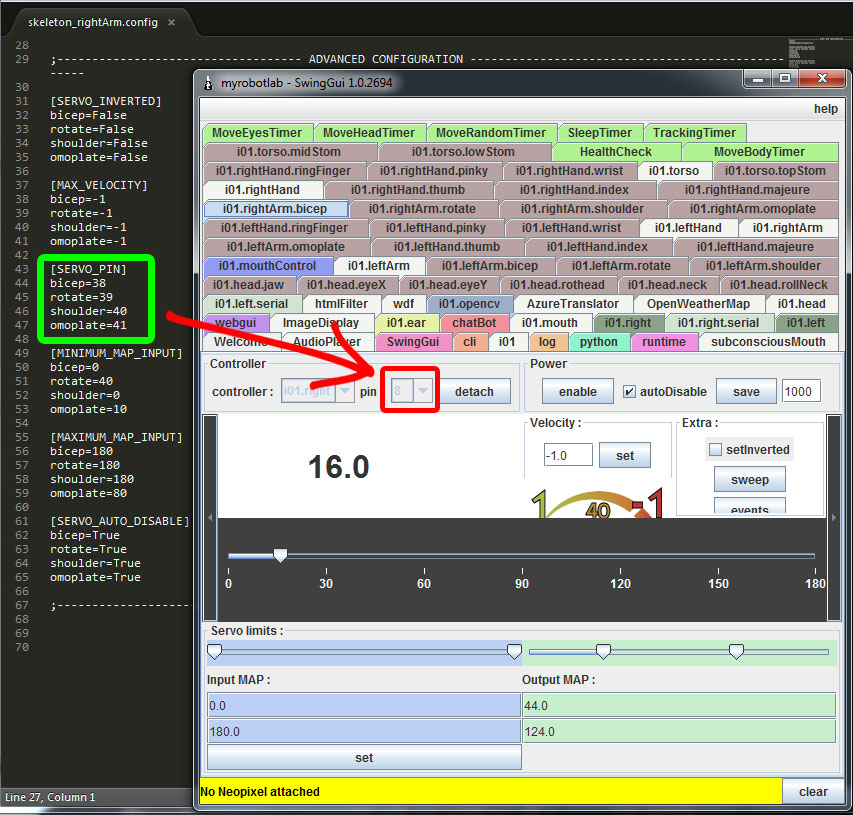Click the Output MAP field showing 44.0

click(x=678, y=705)
